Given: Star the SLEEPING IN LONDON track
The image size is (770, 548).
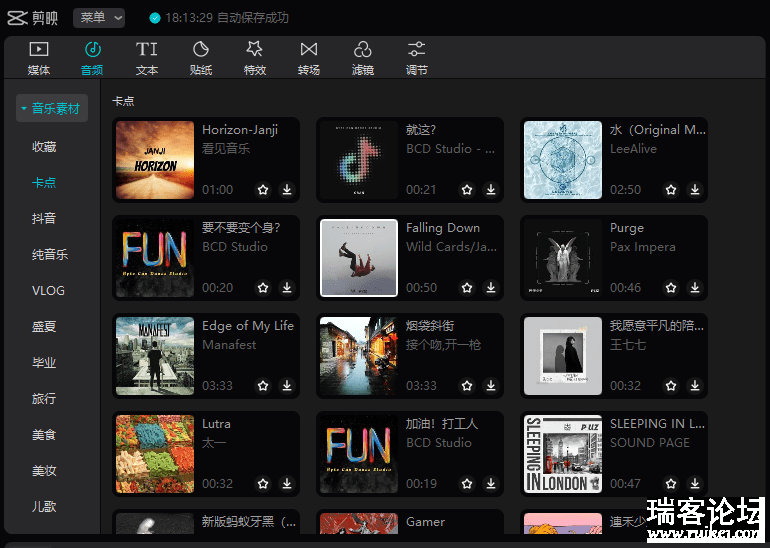Looking at the screenshot, I should pos(671,484).
